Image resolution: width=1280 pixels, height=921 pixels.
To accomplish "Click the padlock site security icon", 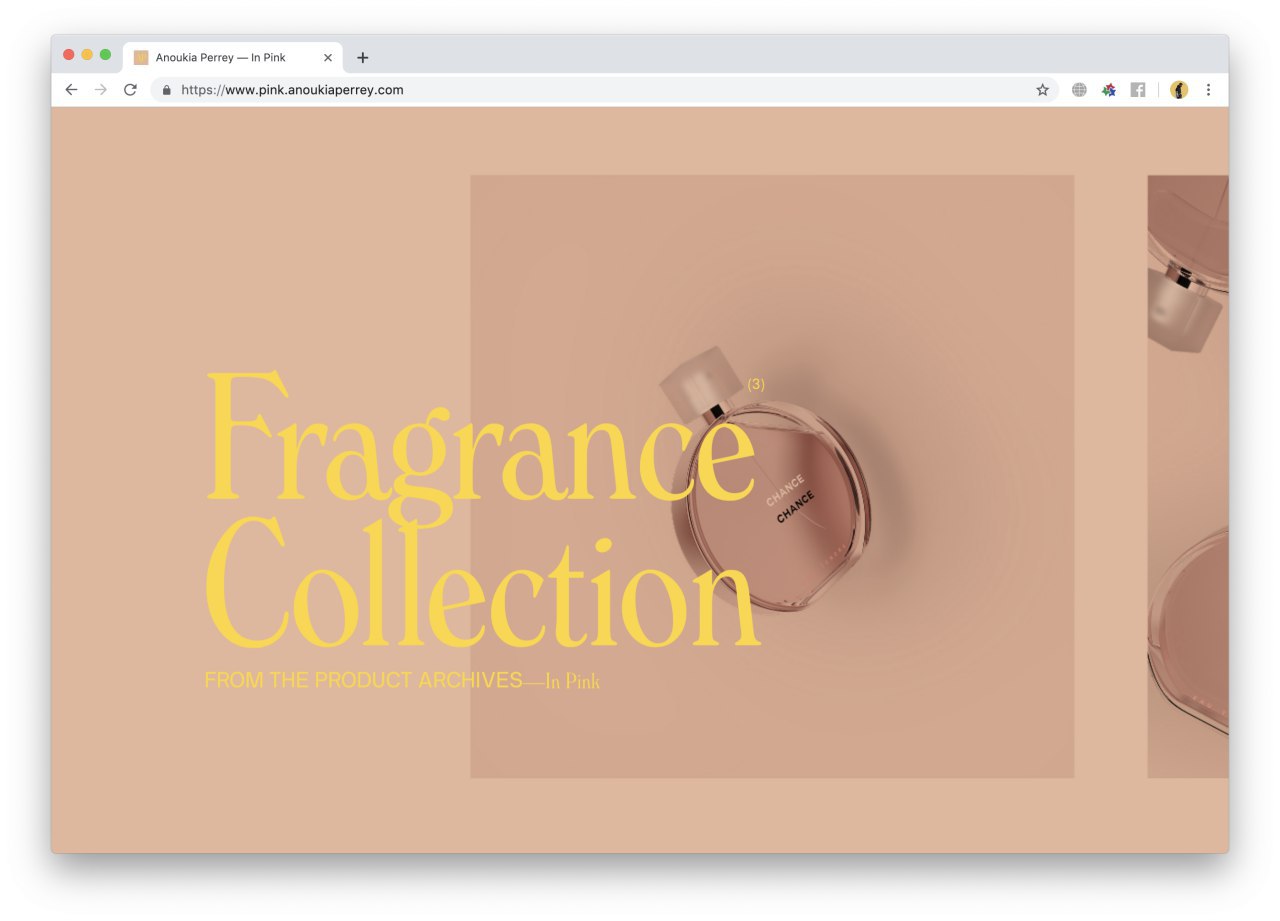I will click(167, 90).
